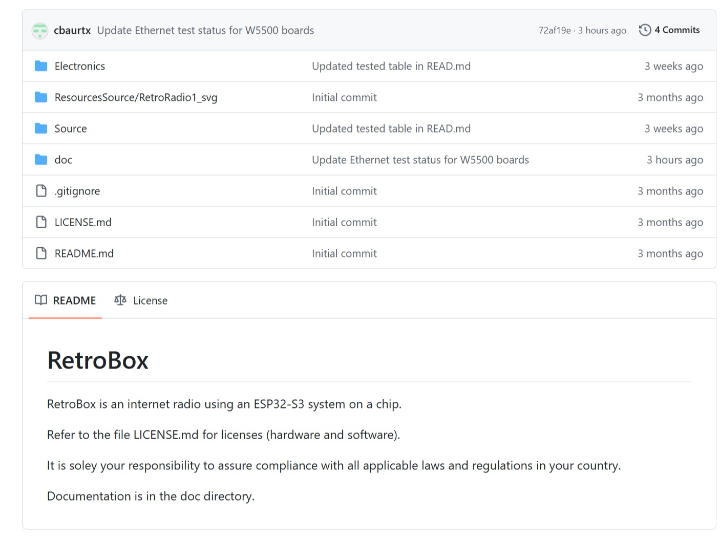
Task: Open the README.md file
Action: click(84, 253)
